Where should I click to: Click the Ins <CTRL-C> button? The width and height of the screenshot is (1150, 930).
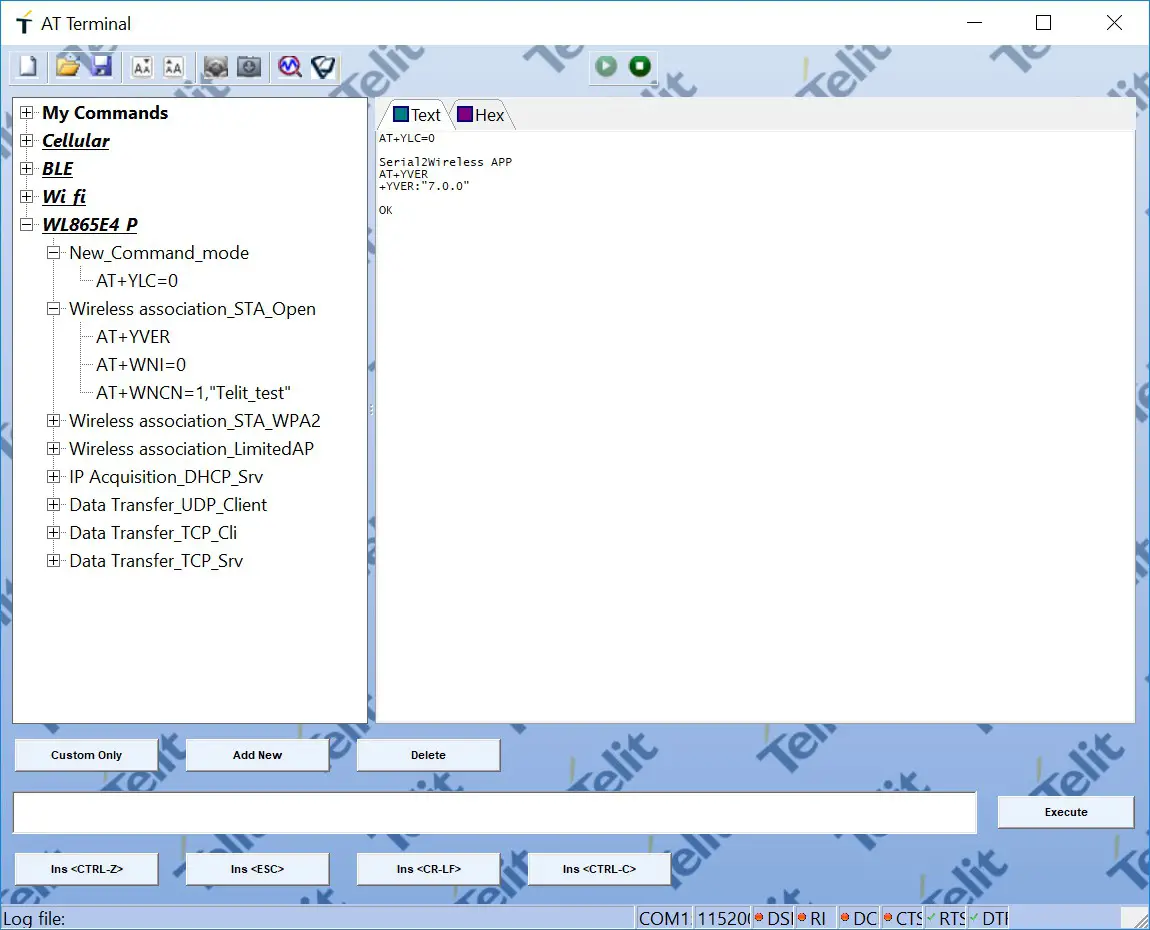(x=599, y=869)
